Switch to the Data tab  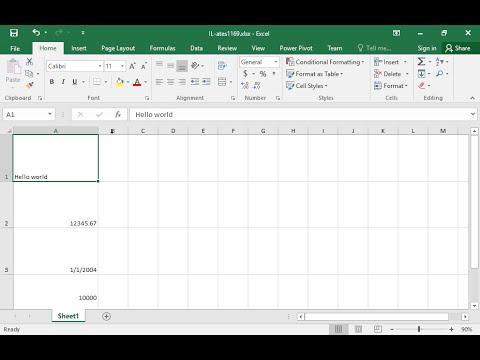pos(197,48)
